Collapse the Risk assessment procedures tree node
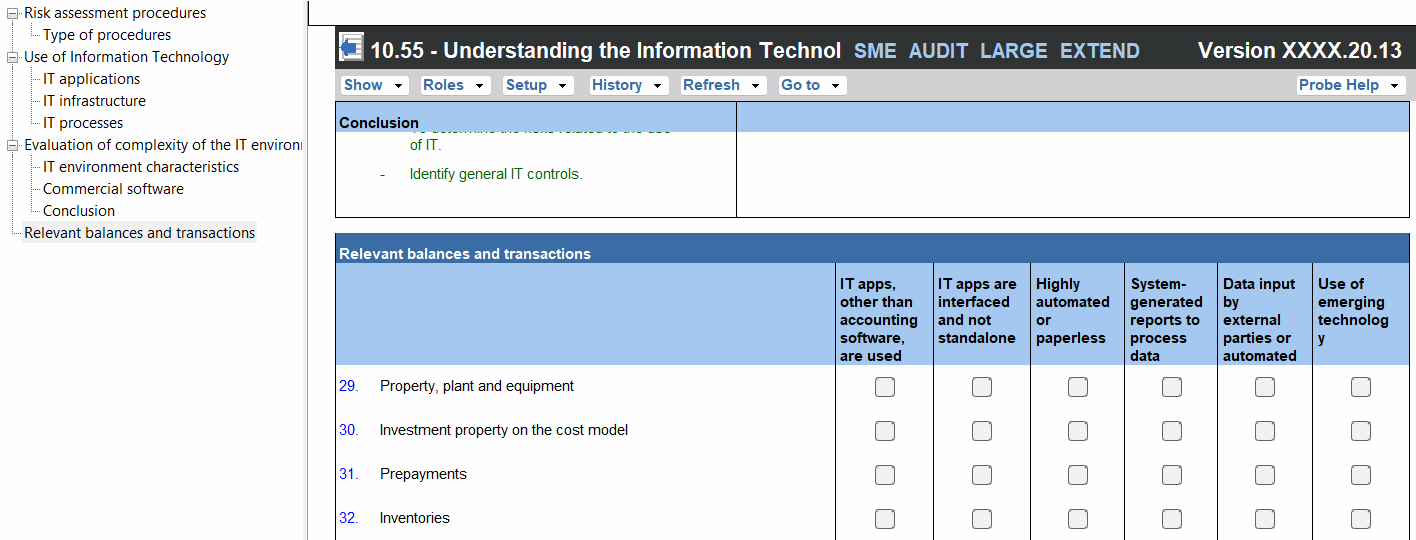Image resolution: width=1416 pixels, height=540 pixels. pyautogui.click(x=13, y=14)
